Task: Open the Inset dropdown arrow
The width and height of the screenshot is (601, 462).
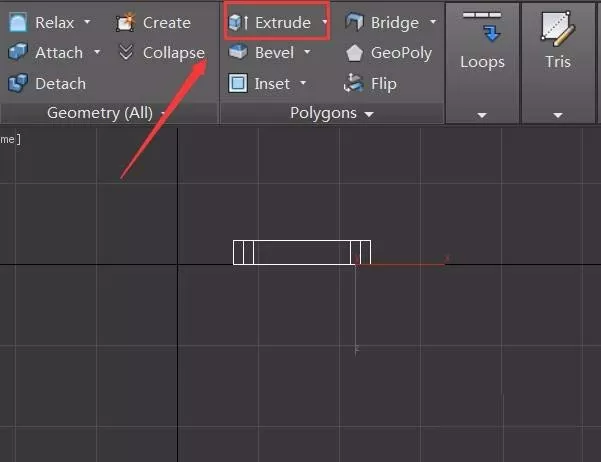Action: point(303,82)
